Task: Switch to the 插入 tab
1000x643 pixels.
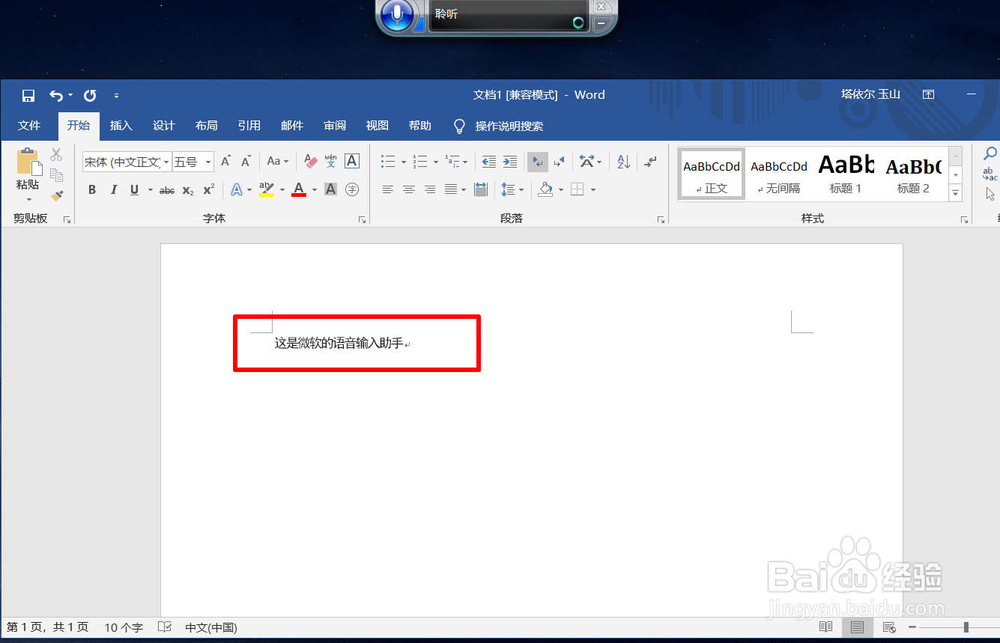Action: click(x=121, y=126)
